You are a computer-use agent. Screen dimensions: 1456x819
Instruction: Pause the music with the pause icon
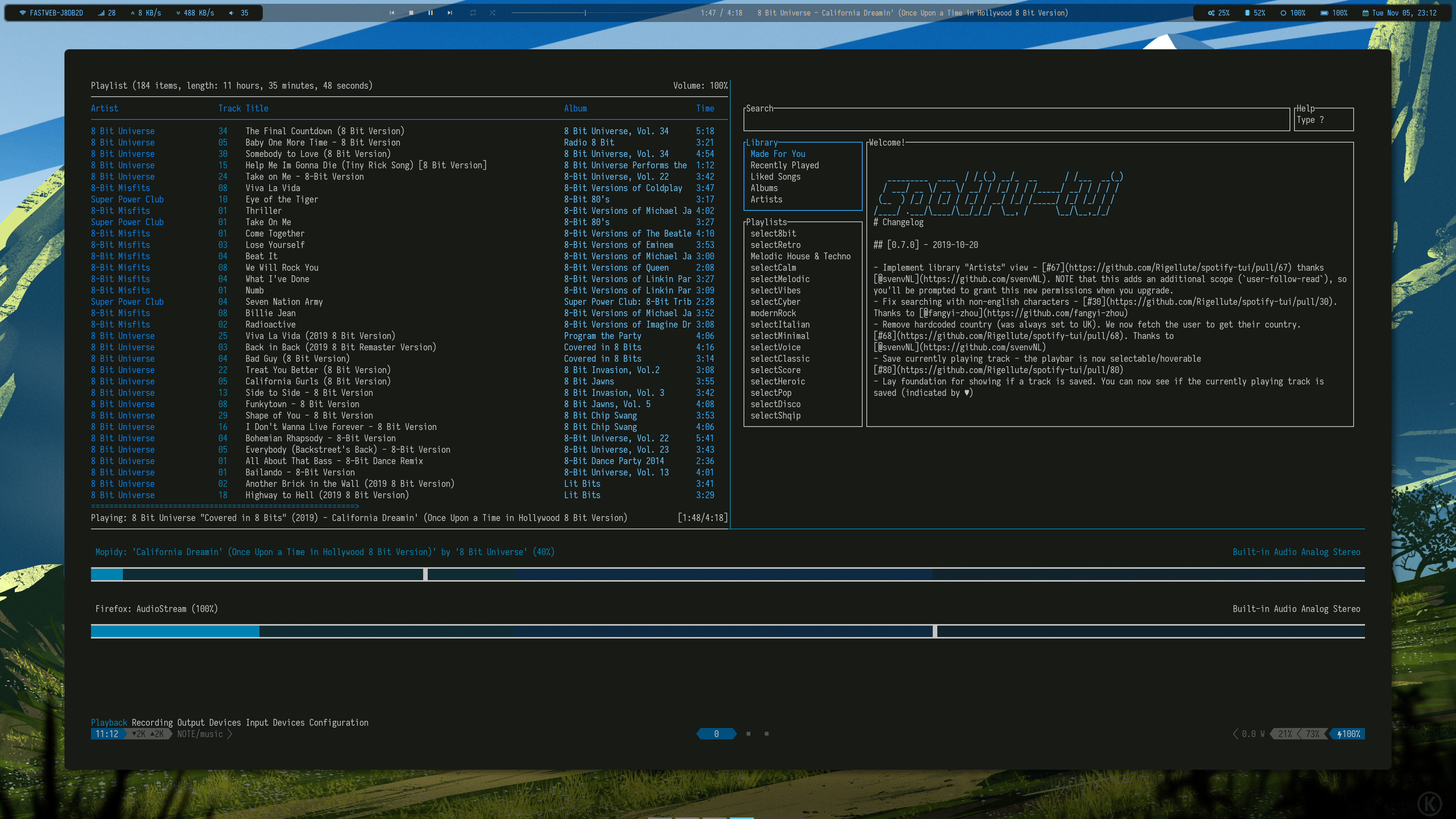[431, 13]
